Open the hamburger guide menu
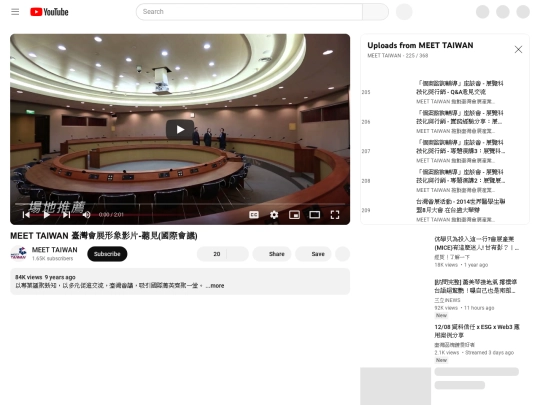The height and width of the screenshot is (405, 540). pyautogui.click(x=15, y=12)
